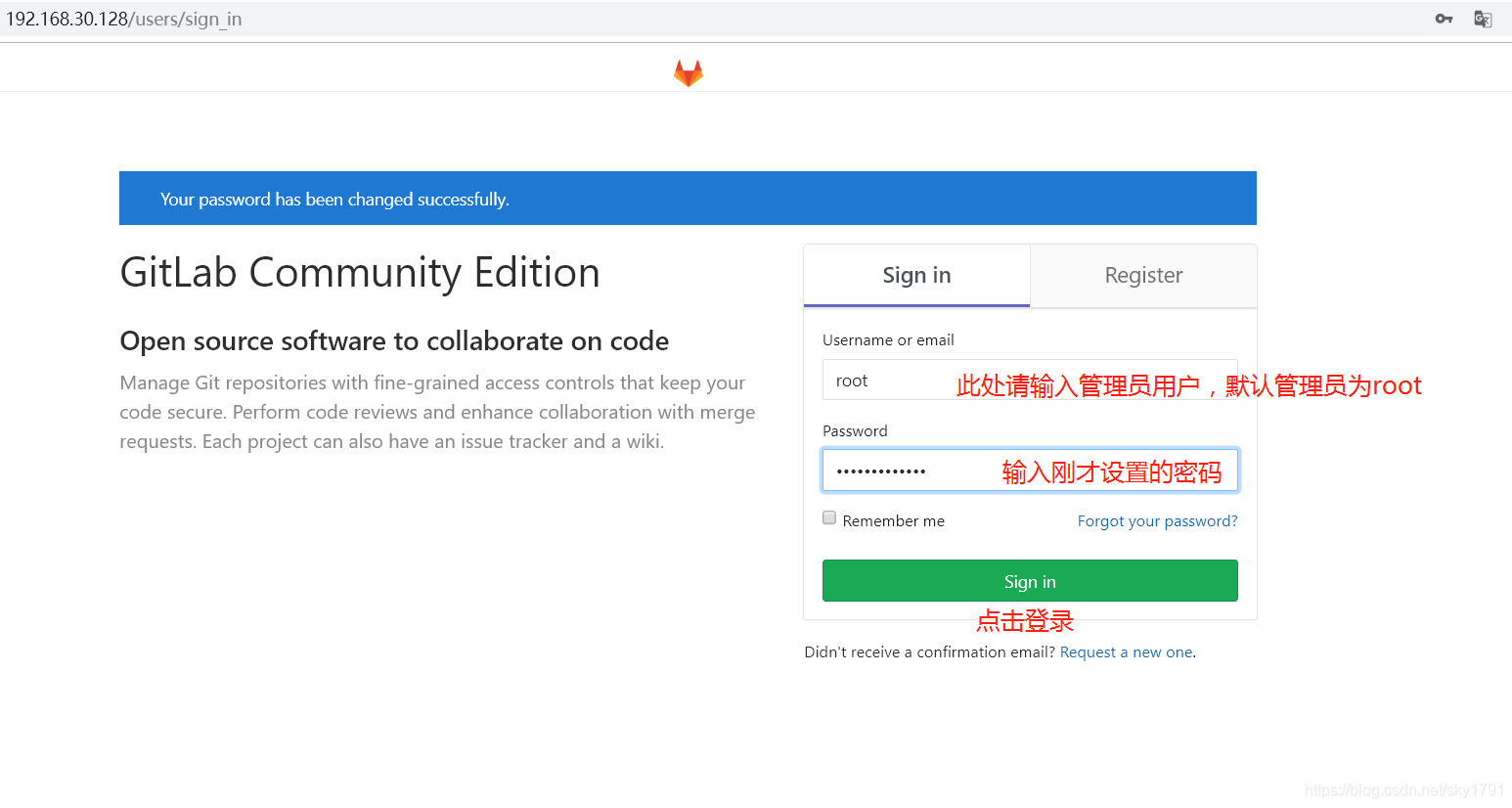Click the masked password dots

coord(880,470)
